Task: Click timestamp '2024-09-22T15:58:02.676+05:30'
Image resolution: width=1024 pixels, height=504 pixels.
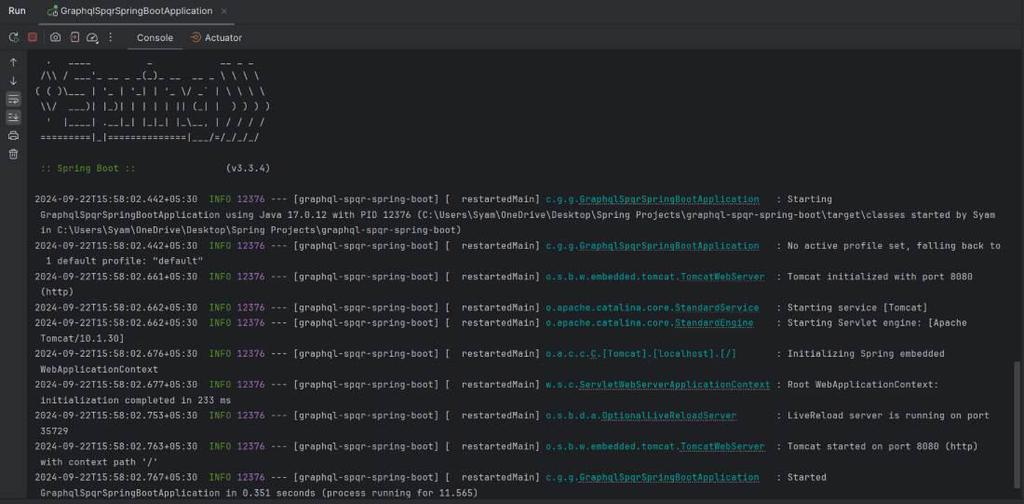Action: 116,354
